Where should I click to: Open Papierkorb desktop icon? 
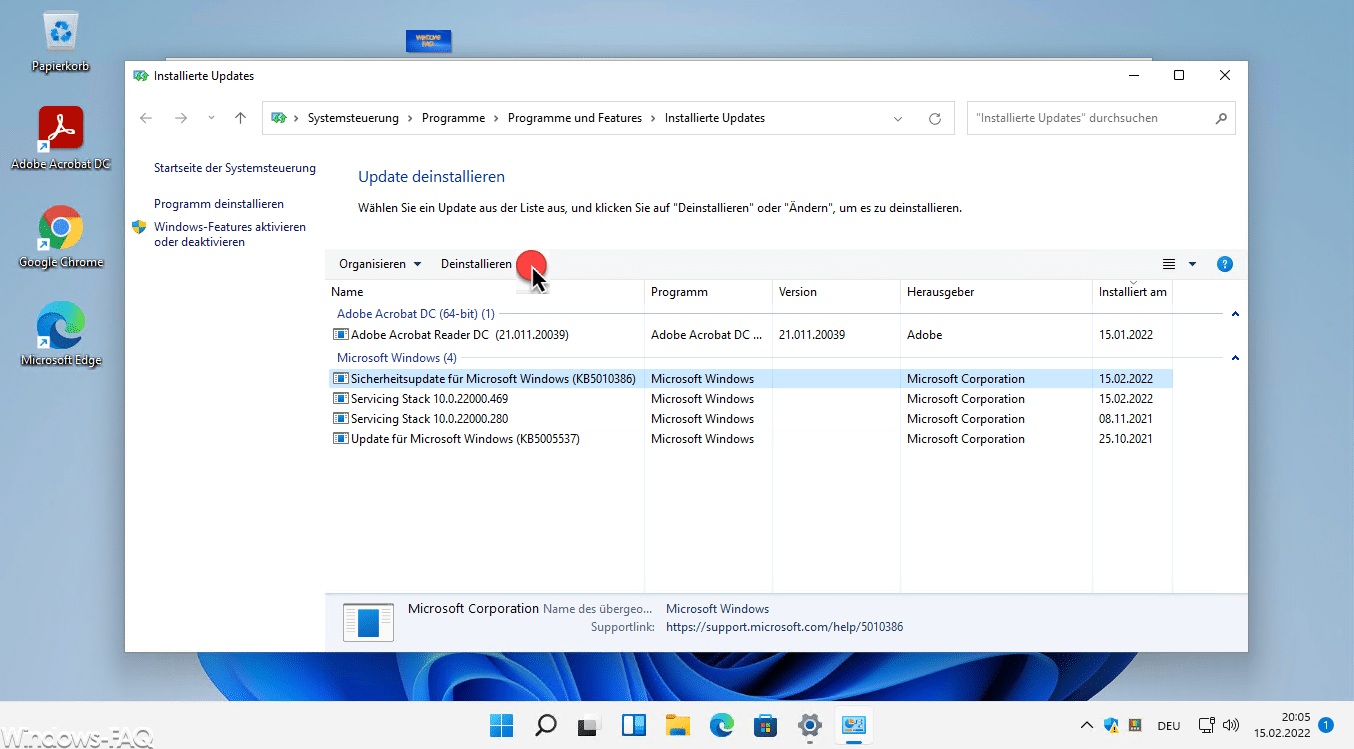(61, 43)
